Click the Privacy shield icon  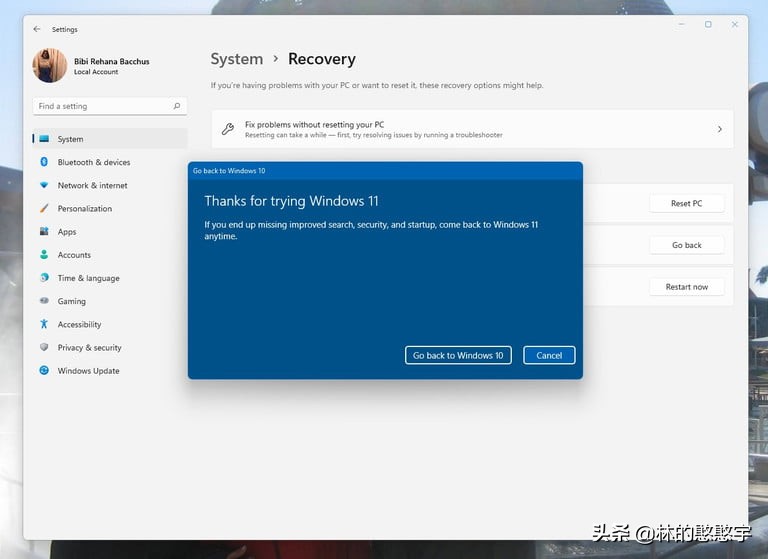pos(44,347)
